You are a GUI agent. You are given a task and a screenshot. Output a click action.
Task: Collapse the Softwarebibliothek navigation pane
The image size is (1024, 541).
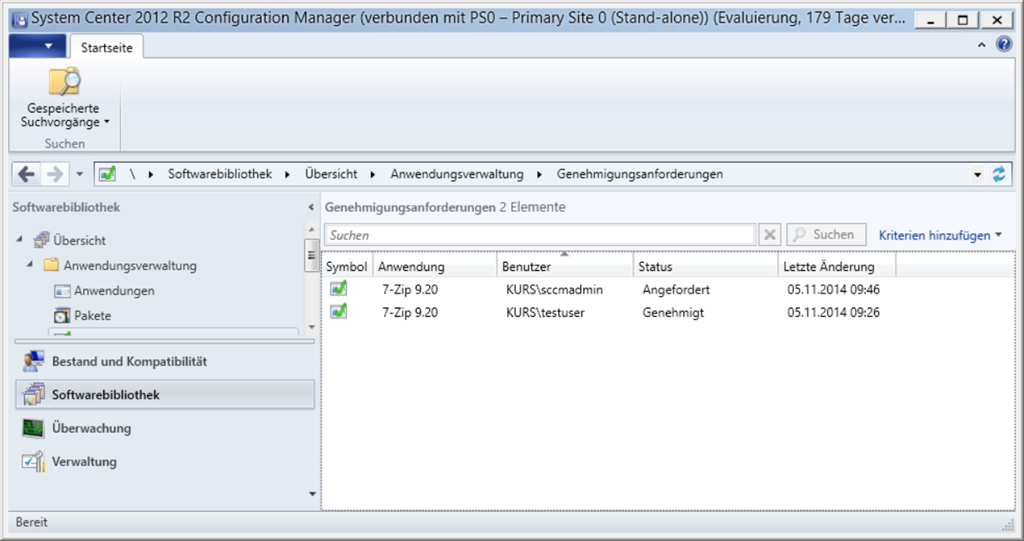311,207
